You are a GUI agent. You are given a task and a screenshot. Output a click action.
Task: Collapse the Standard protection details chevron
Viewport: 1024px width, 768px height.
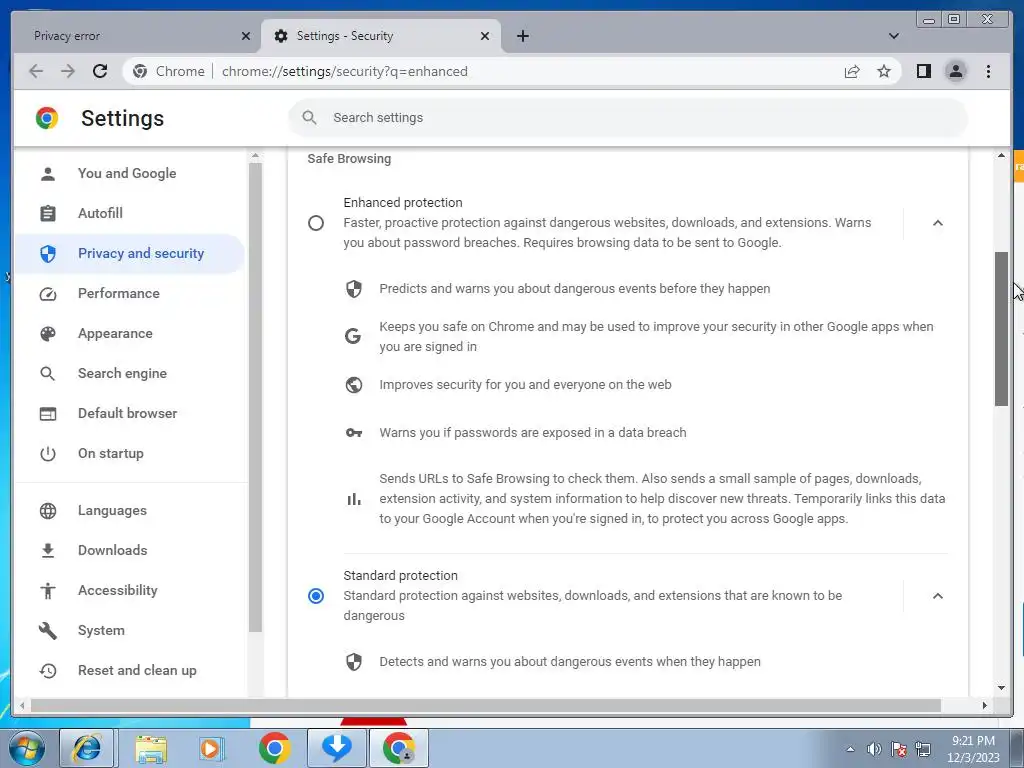coord(938,596)
